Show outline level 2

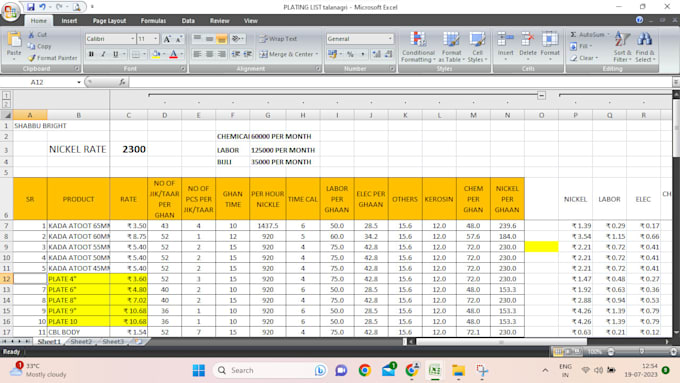coord(6,104)
